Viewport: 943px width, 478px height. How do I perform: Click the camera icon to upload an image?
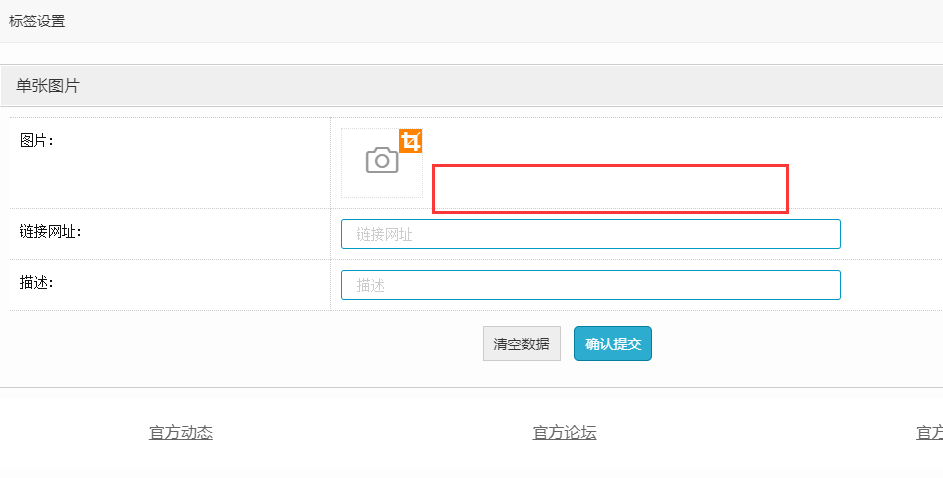(381, 161)
